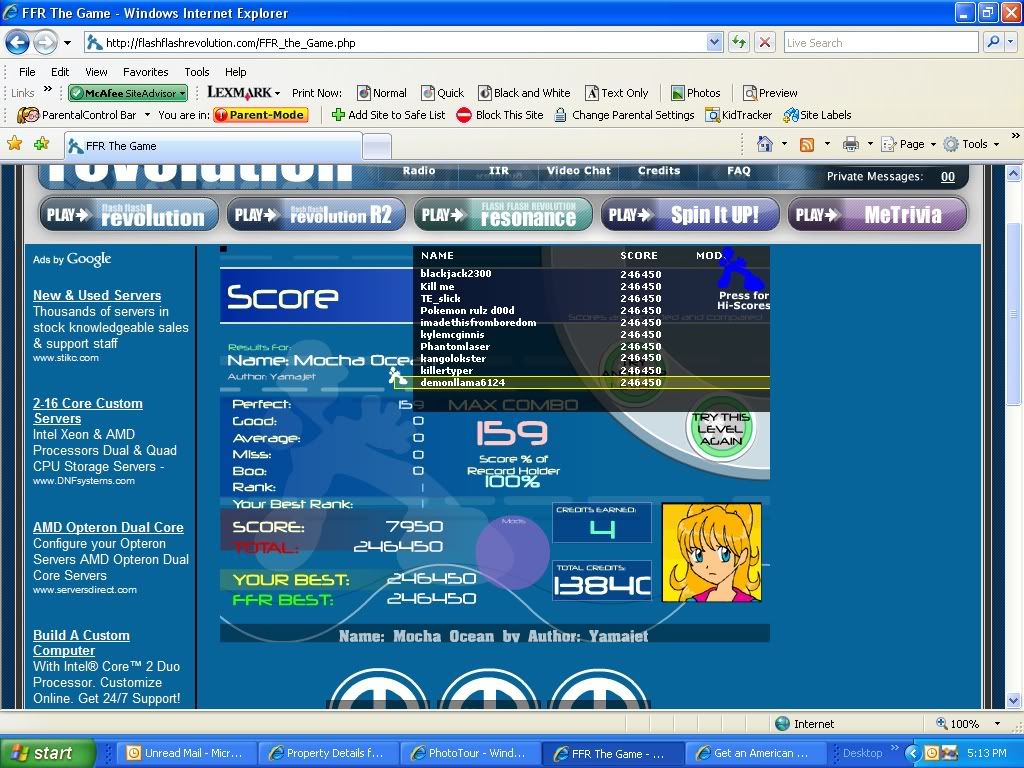The width and height of the screenshot is (1024, 768).
Task: Click the Favorites Center star icon
Action: (14, 144)
